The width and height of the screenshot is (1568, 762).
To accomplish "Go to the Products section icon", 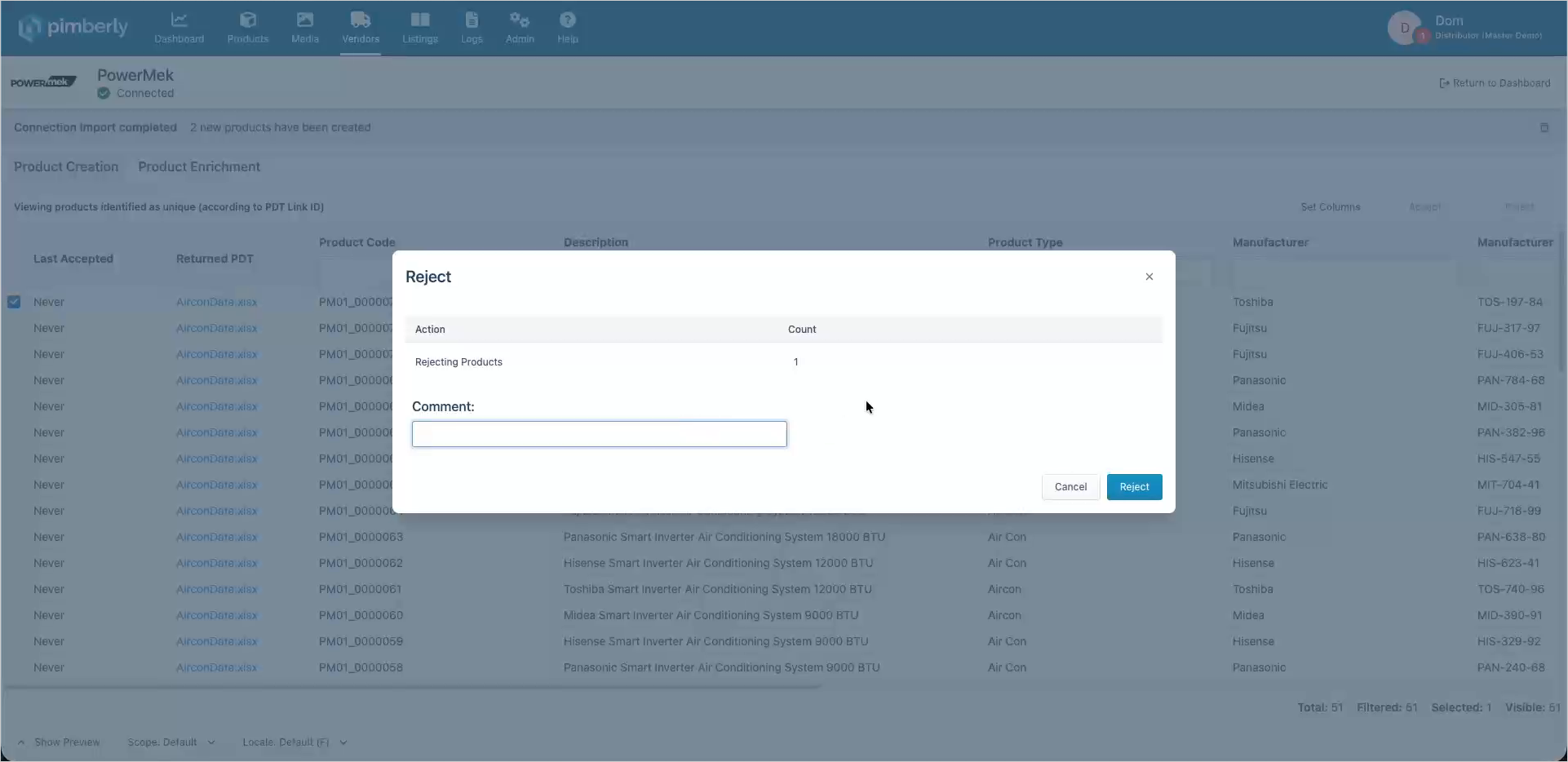I will pyautogui.click(x=248, y=20).
